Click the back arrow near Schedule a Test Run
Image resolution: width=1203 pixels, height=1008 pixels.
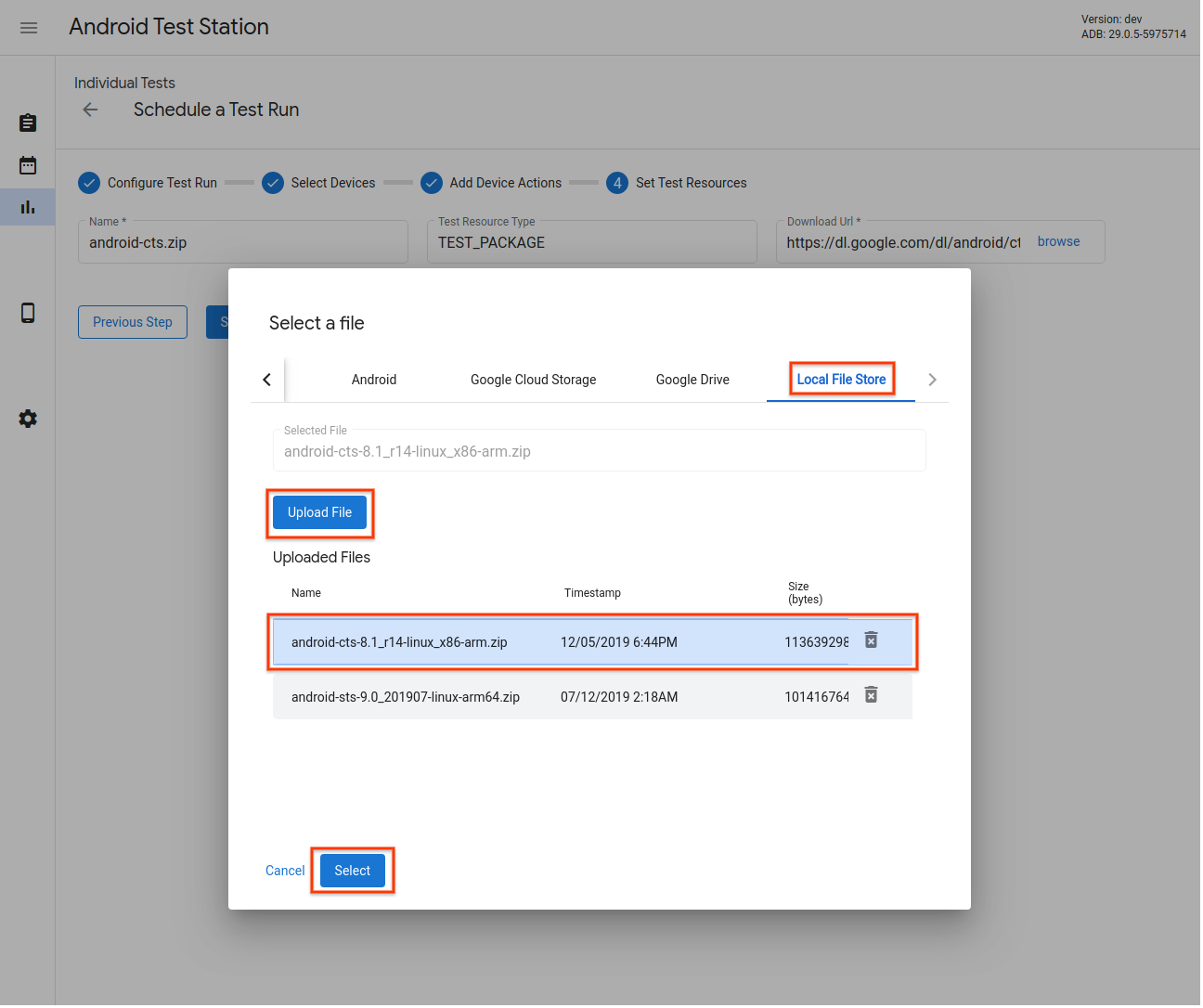[89, 110]
